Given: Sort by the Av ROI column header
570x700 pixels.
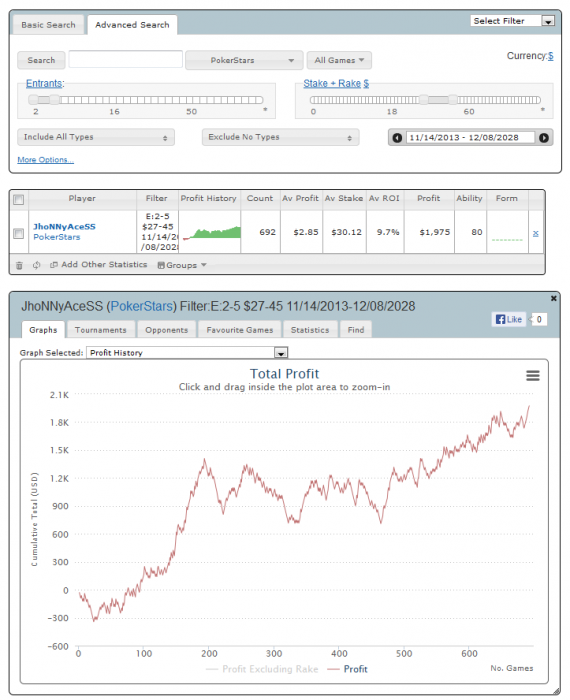Looking at the screenshot, I should click(x=384, y=199).
